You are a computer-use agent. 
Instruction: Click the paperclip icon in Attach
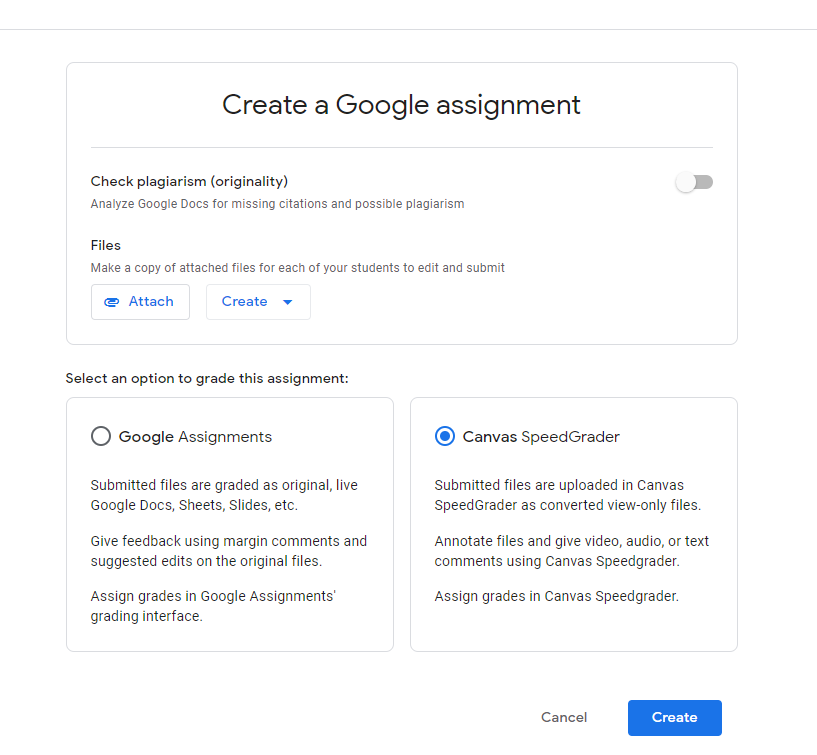pyautogui.click(x=112, y=302)
